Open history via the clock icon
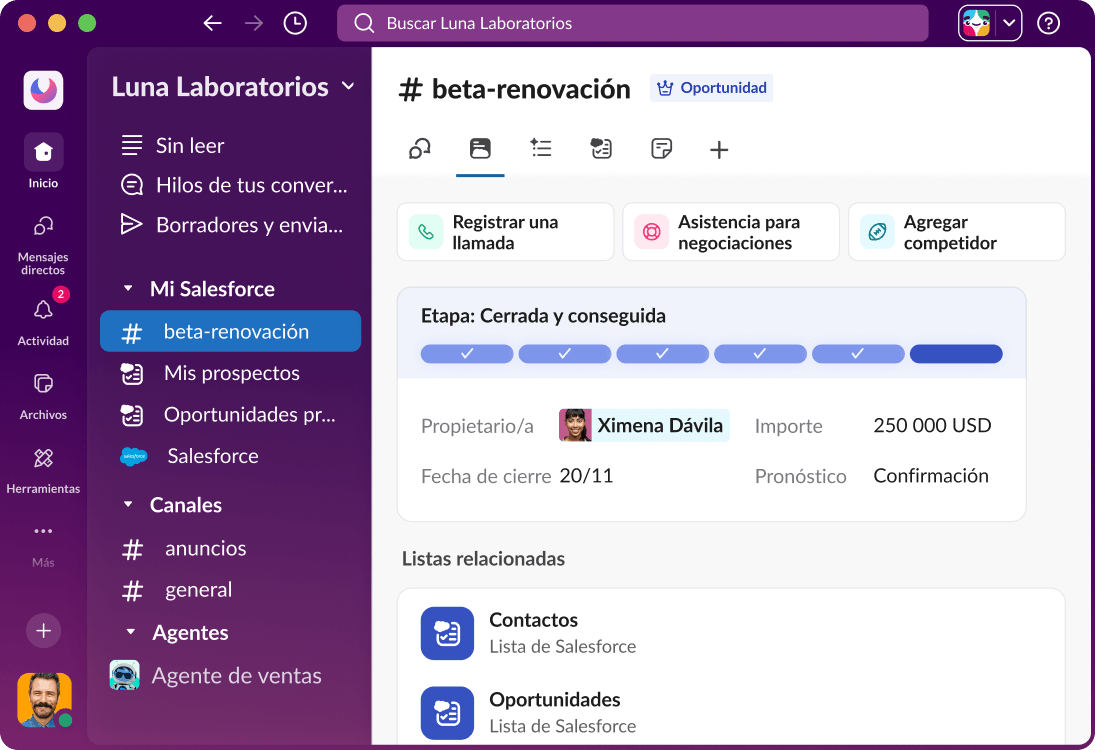 tap(294, 22)
